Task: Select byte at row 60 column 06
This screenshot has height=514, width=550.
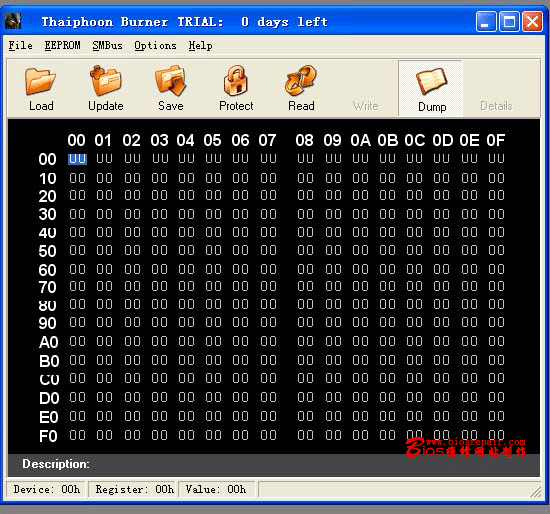Action: pyautogui.click(x=240, y=269)
